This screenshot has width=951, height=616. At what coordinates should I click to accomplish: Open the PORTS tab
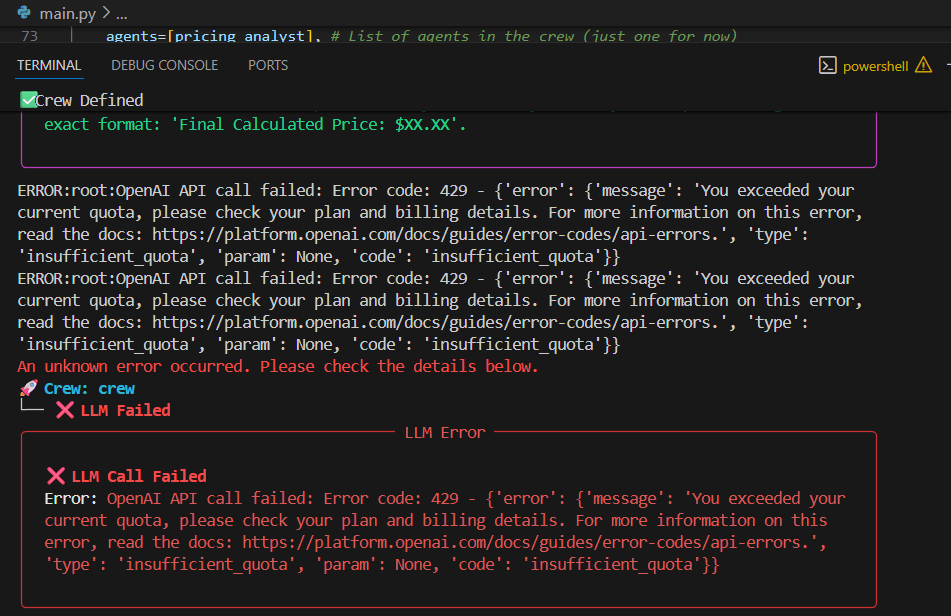268,65
